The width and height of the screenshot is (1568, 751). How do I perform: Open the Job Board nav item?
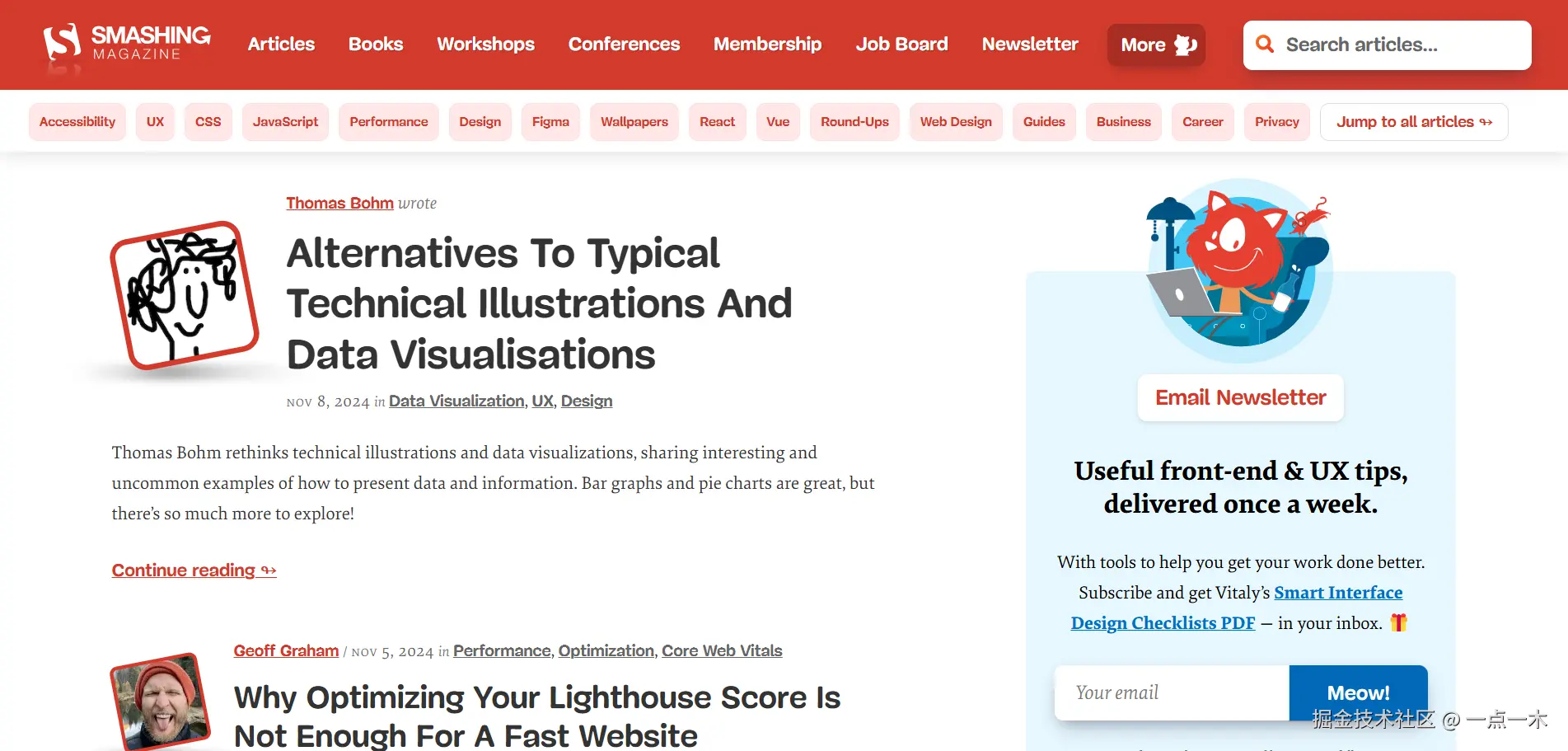(901, 44)
